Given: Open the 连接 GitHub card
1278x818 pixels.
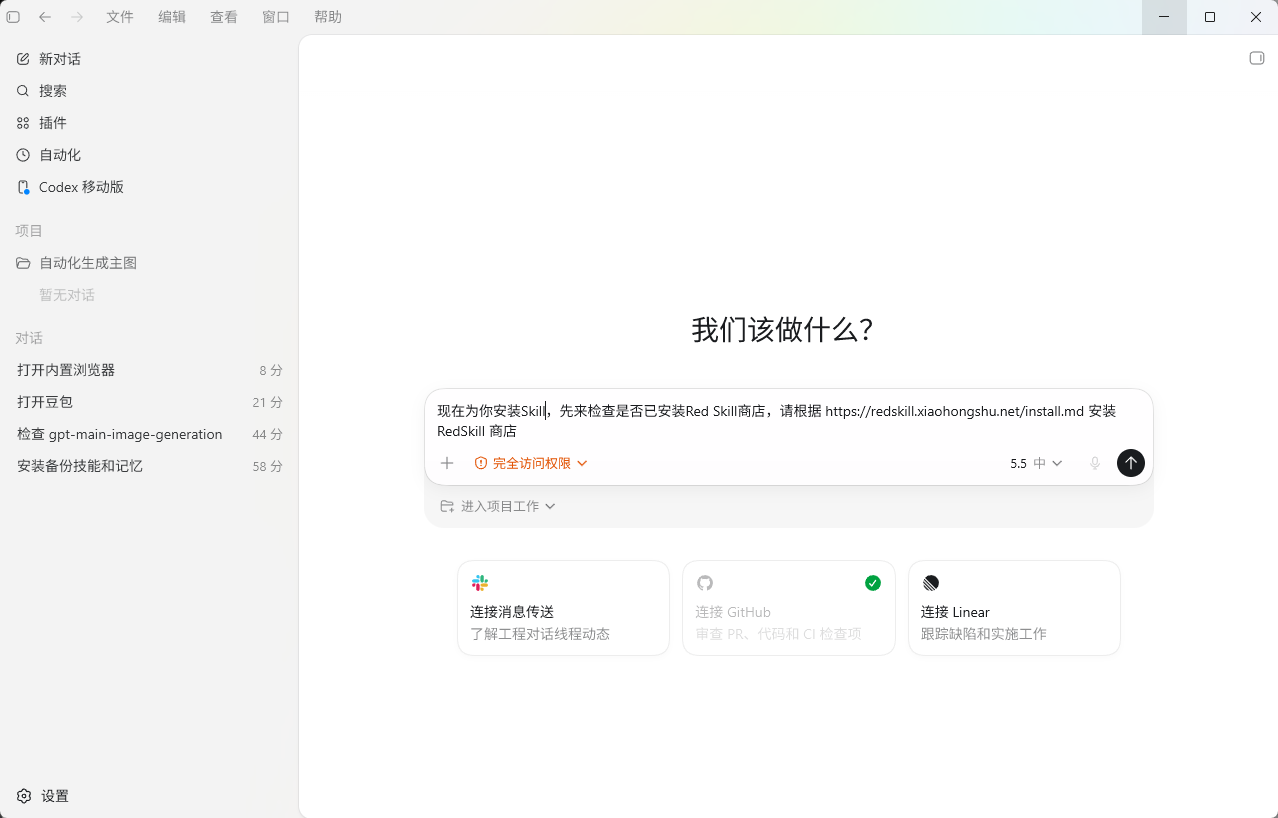Looking at the screenshot, I should (789, 608).
